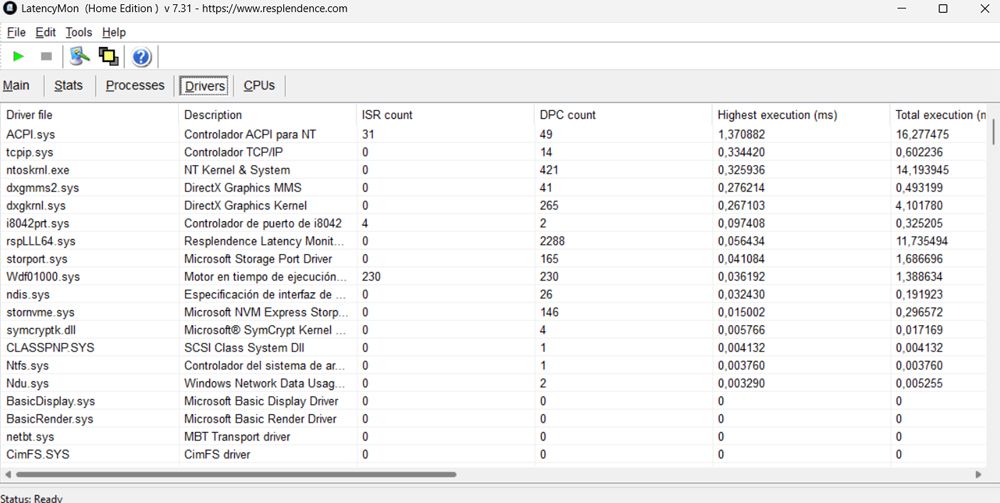The height and width of the screenshot is (503, 1000).
Task: Select the Ntfs.sys driver row
Action: coord(494,366)
